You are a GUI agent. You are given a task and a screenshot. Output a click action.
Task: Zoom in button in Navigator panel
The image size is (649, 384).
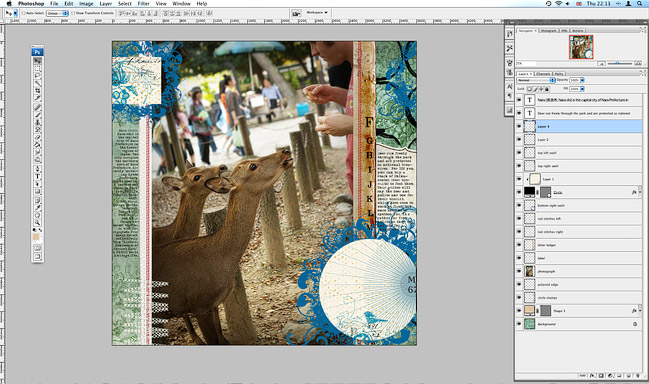[638, 63]
